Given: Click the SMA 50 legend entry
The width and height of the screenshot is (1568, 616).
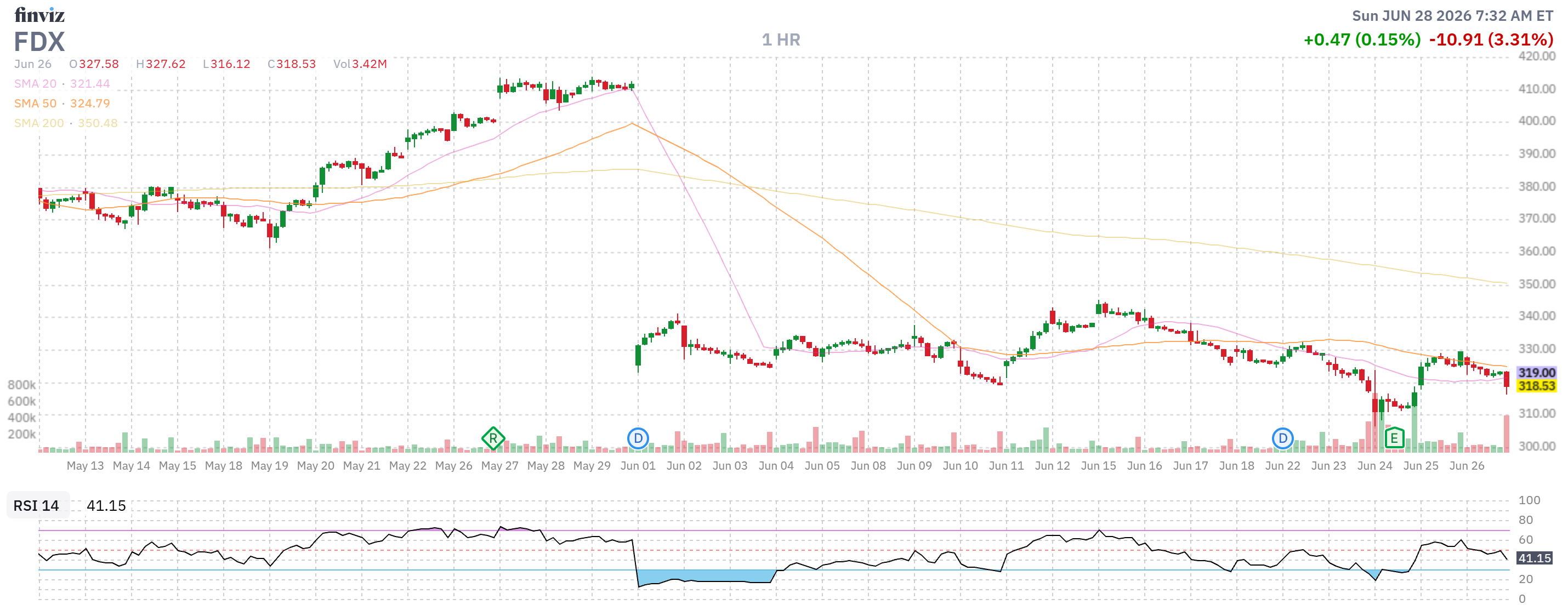Looking at the screenshot, I should pyautogui.click(x=35, y=104).
